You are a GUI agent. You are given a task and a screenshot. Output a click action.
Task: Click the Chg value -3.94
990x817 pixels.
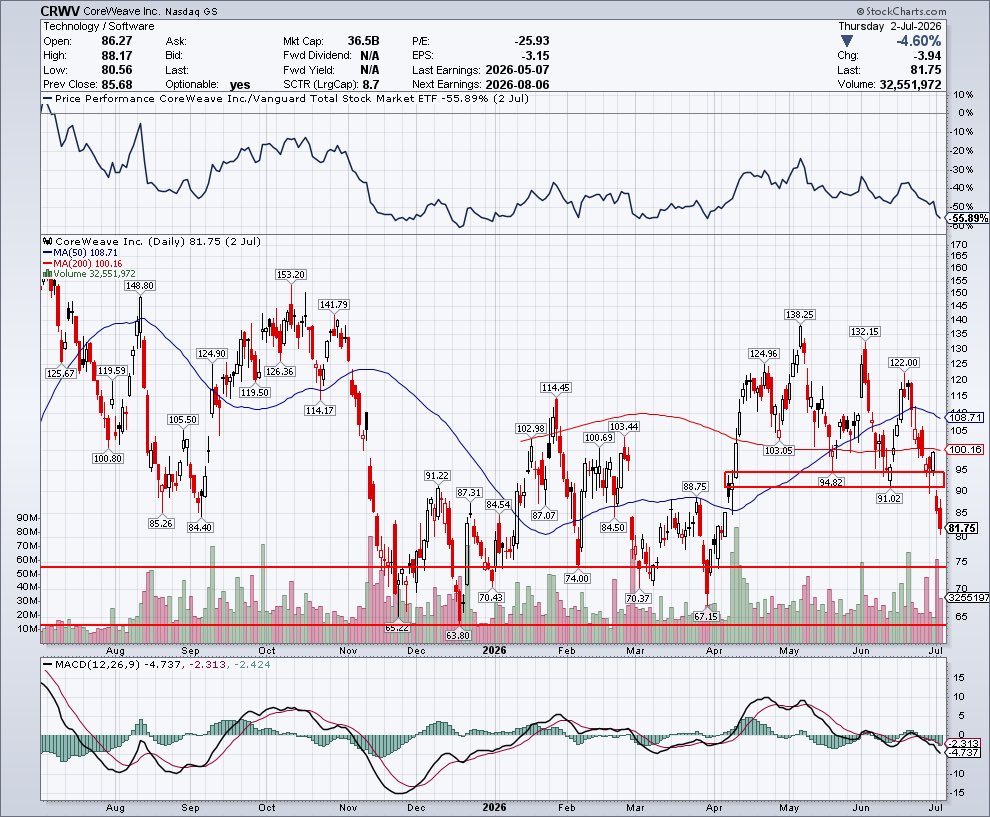(x=927, y=56)
